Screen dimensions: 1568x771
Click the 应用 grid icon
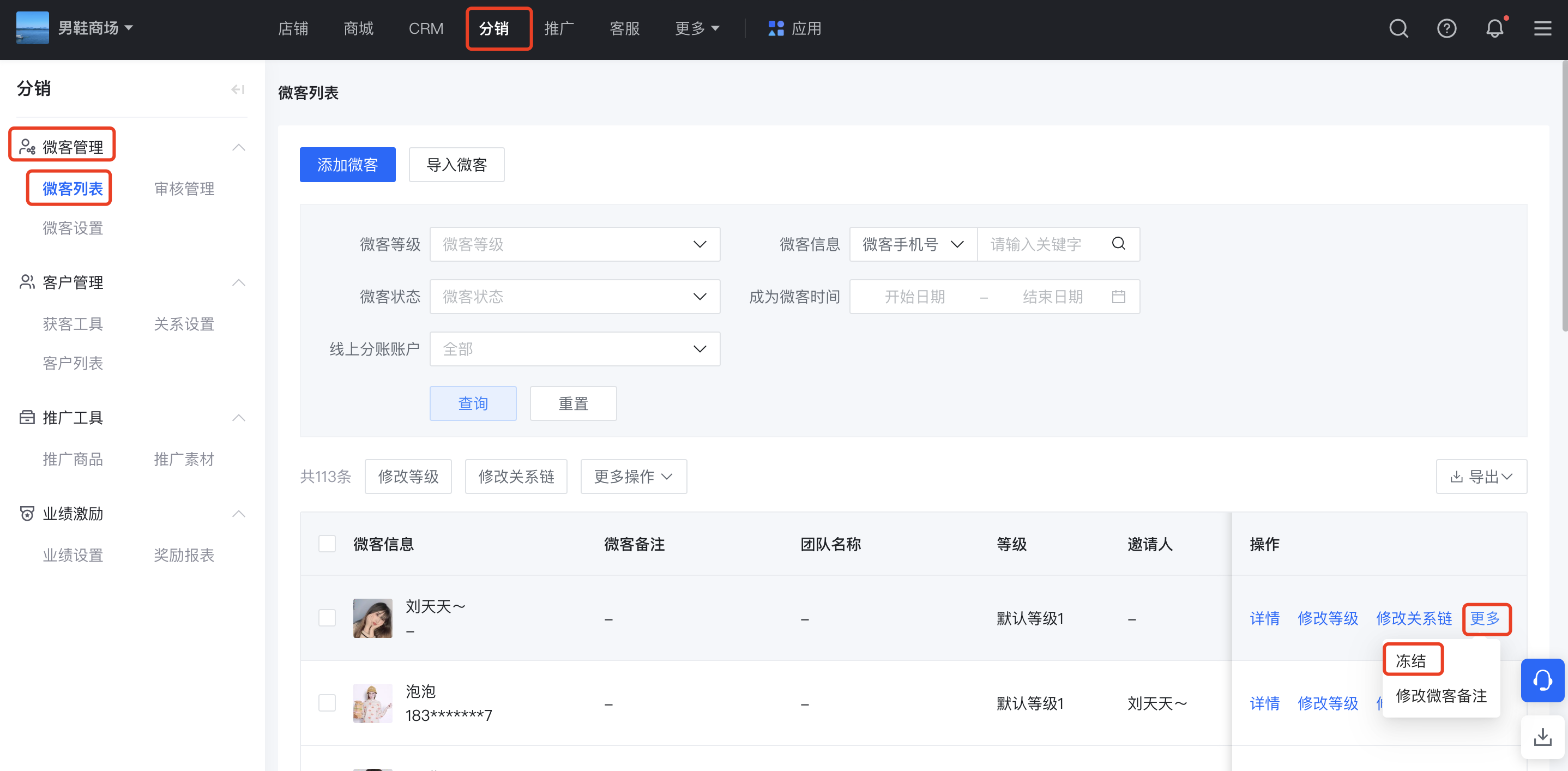[776, 28]
